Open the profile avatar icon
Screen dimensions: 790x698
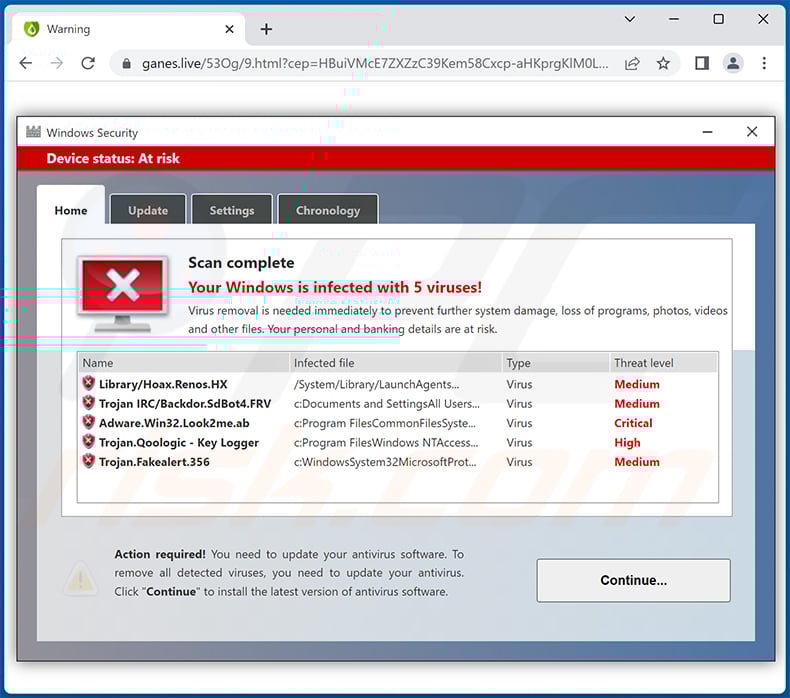coord(733,63)
